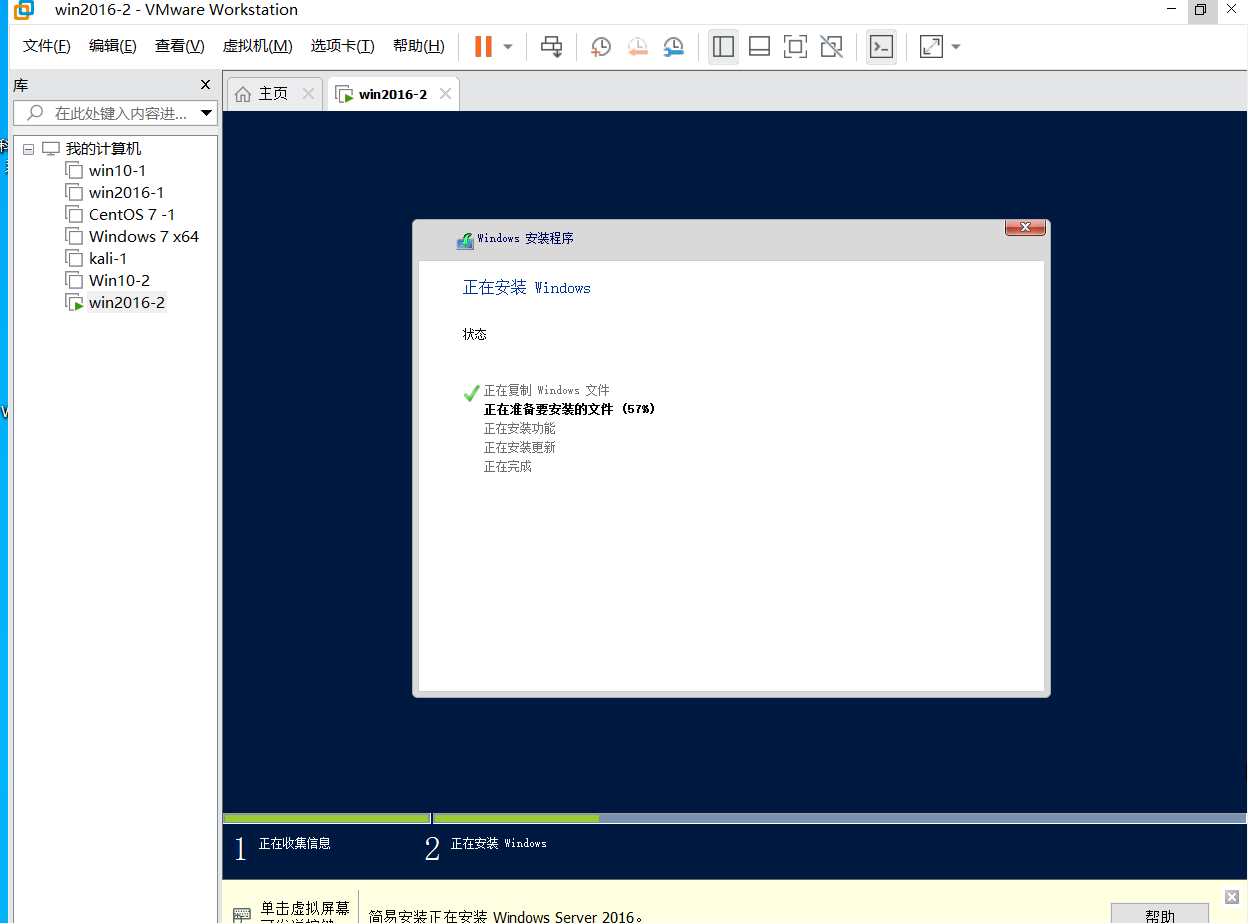
Task: Select the kali-1 virtual machine
Action: tap(108, 259)
